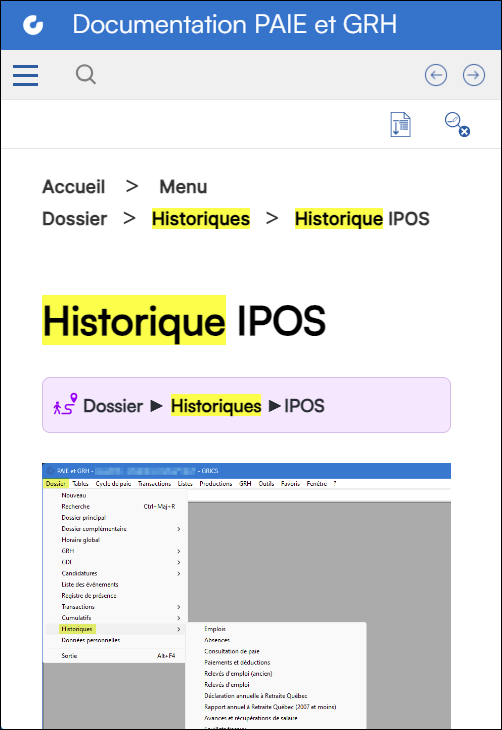Screen dimensions: 502x730
Task: Click the logo in the header
Action: pyautogui.click(x=33, y=25)
